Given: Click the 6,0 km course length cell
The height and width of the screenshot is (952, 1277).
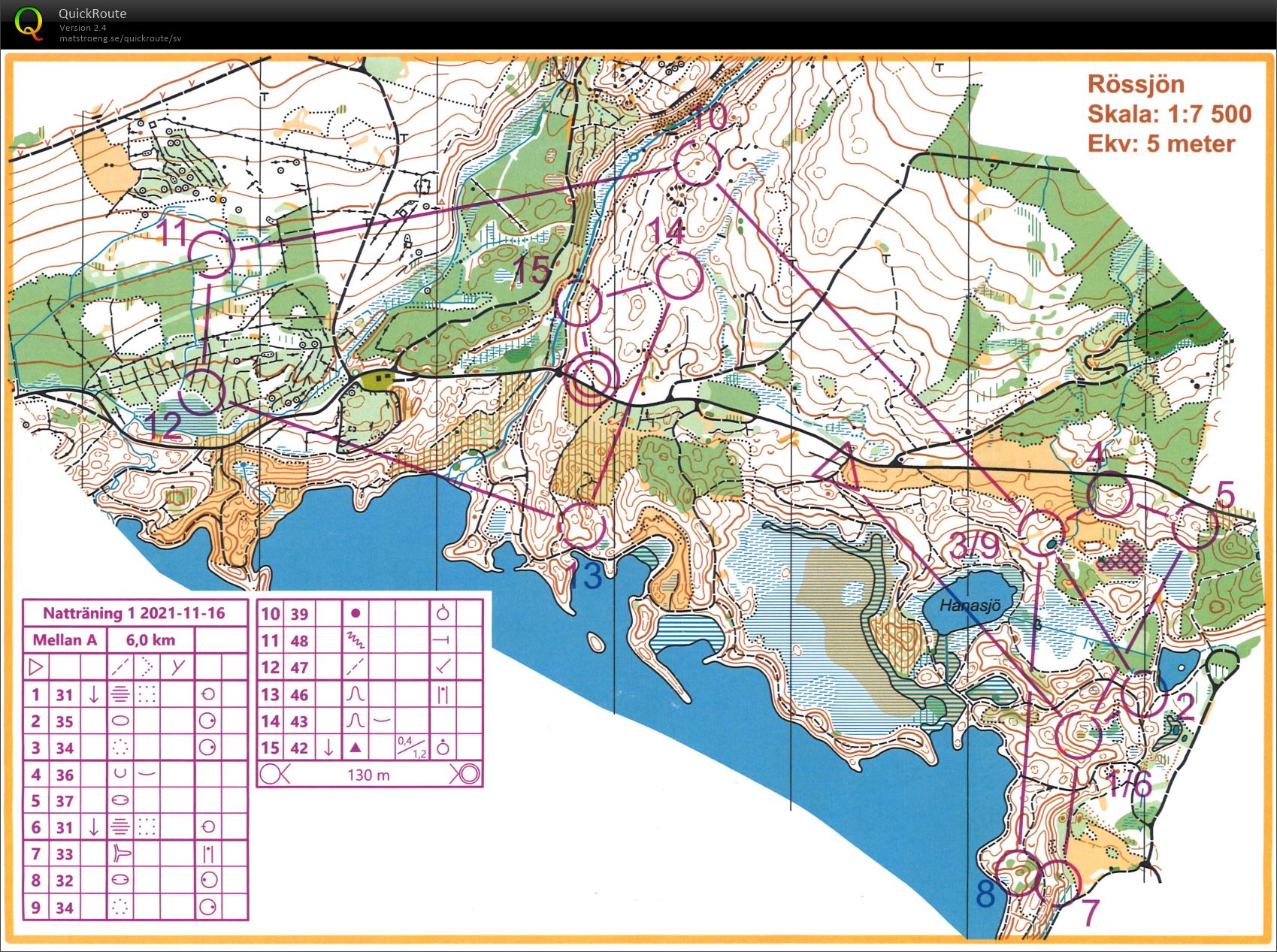Looking at the screenshot, I should (x=151, y=640).
